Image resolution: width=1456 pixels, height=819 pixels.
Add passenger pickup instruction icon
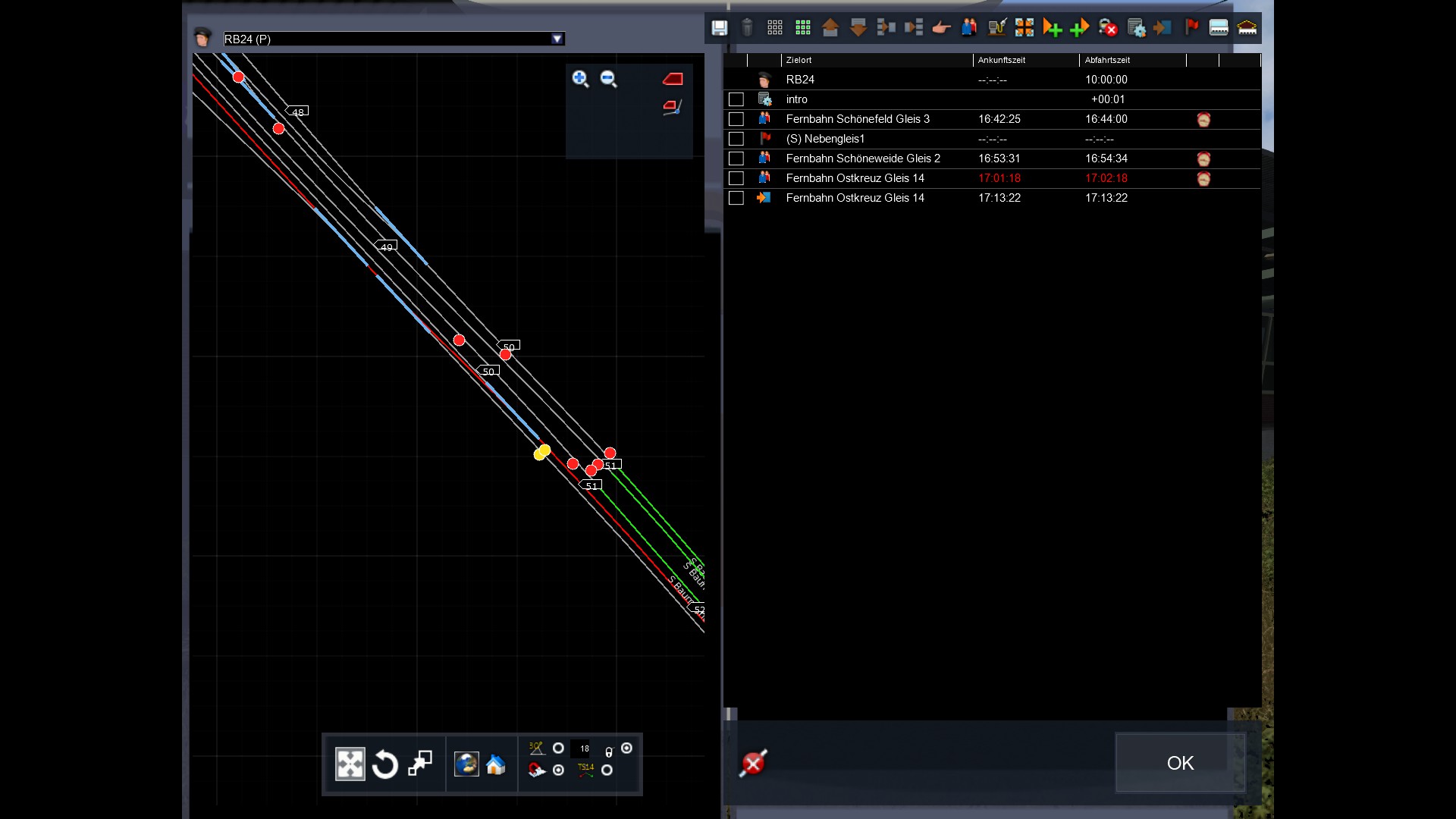(x=969, y=28)
